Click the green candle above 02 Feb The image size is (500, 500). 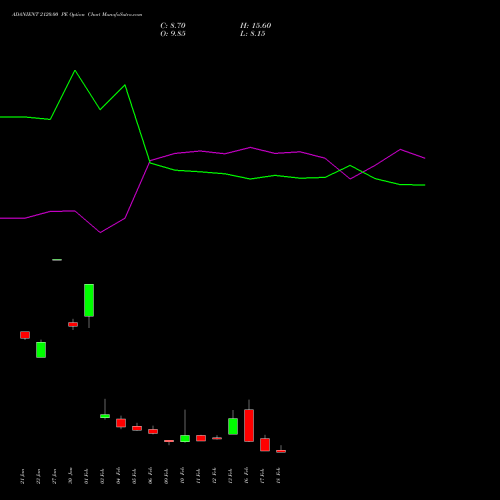pyautogui.click(x=105, y=416)
